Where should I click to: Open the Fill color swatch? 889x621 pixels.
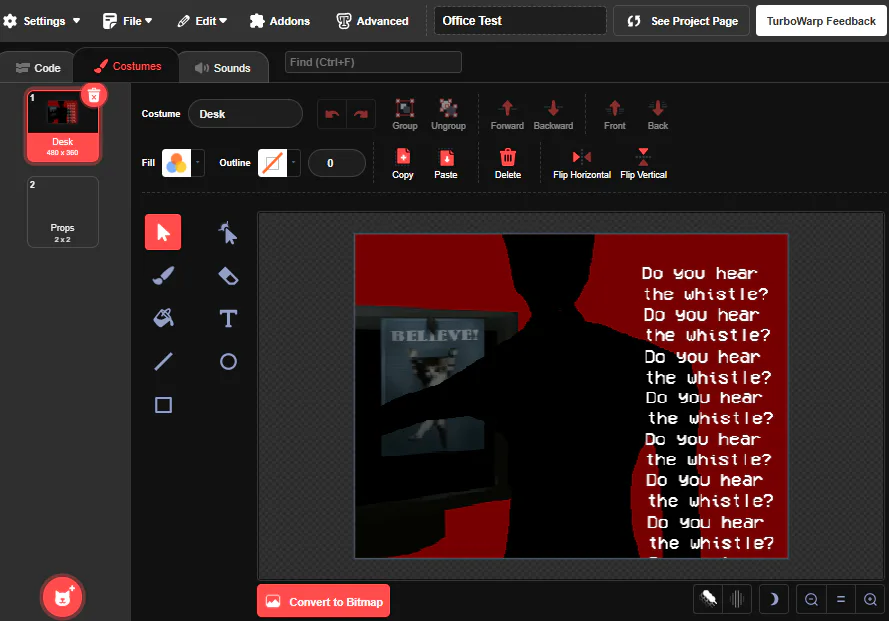click(176, 163)
